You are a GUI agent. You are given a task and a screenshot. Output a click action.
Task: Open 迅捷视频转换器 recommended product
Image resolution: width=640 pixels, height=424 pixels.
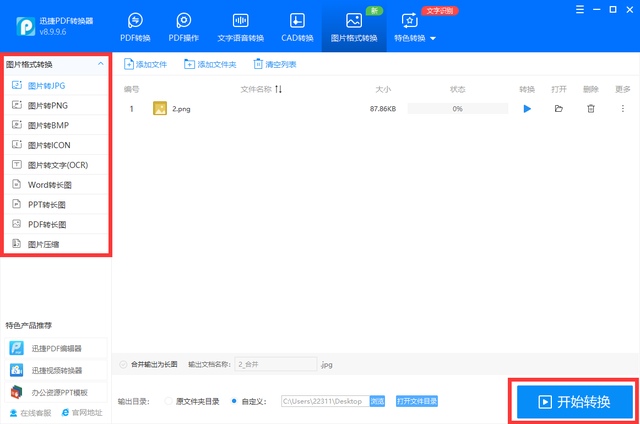[56, 370]
